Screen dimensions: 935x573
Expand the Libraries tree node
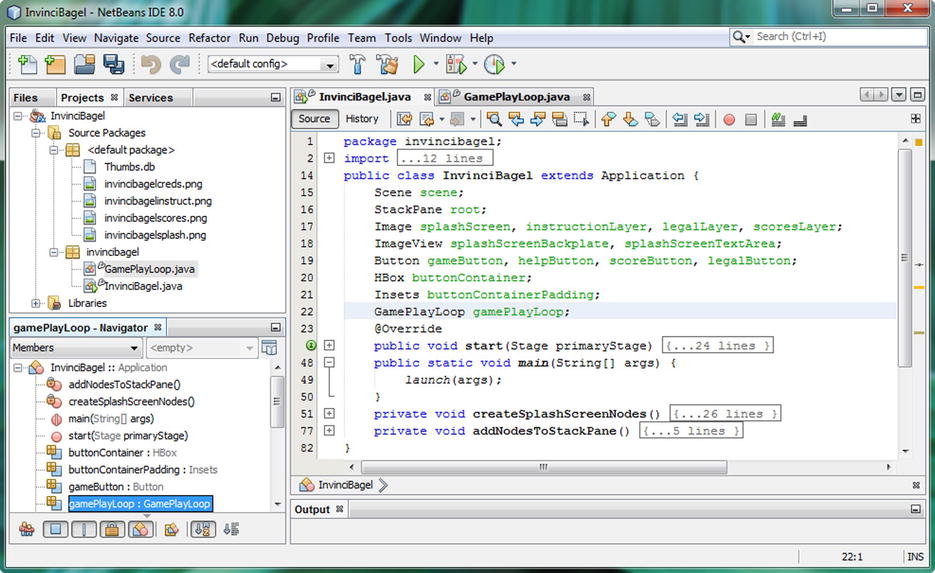(36, 303)
